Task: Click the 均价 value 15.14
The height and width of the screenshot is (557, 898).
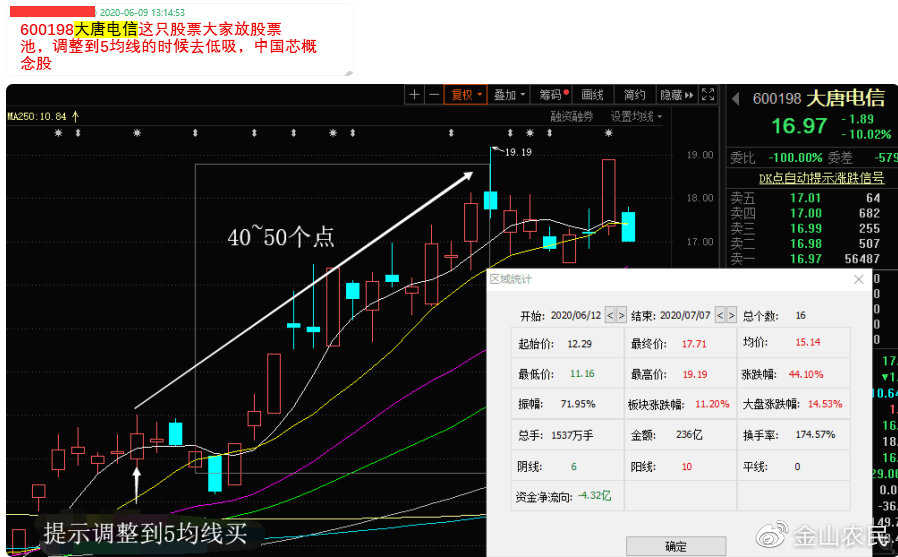Action: [x=808, y=342]
